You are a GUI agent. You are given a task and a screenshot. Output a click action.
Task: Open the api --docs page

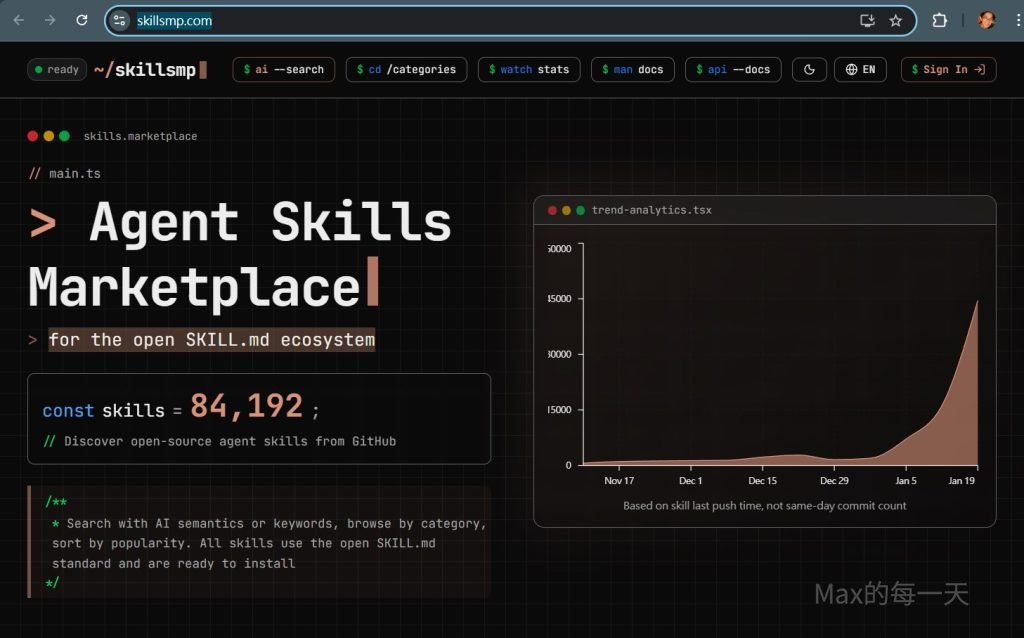click(733, 69)
